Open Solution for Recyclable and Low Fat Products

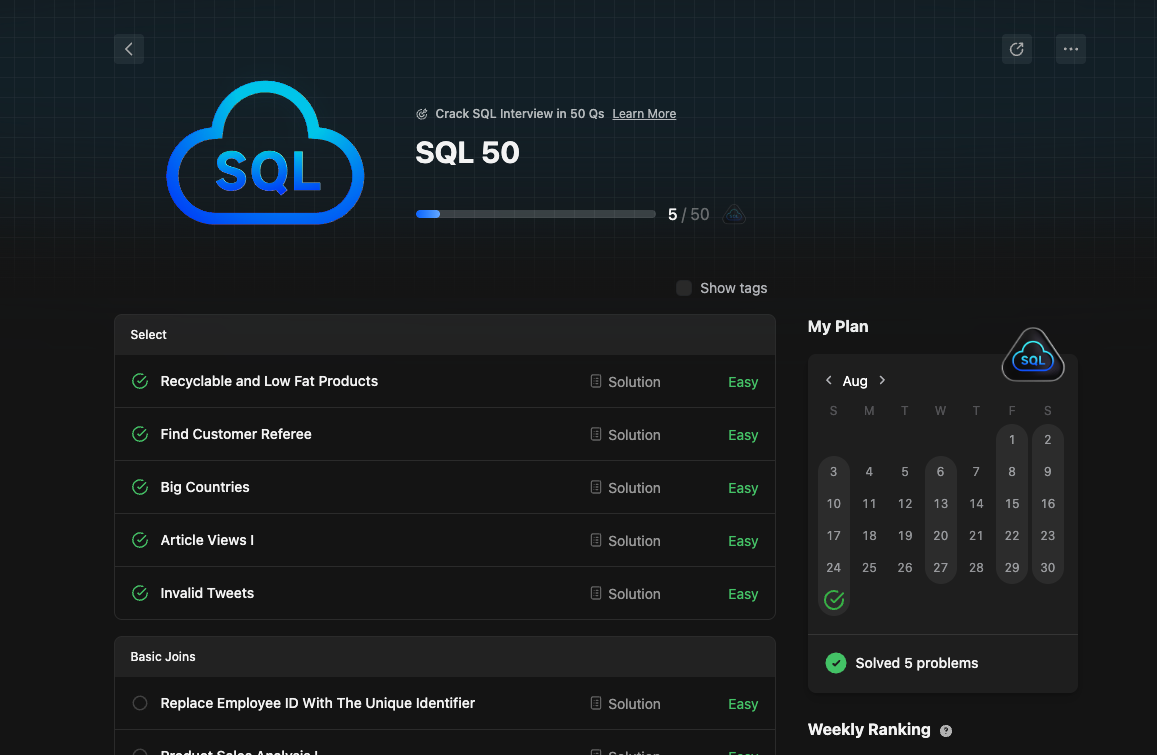point(625,382)
